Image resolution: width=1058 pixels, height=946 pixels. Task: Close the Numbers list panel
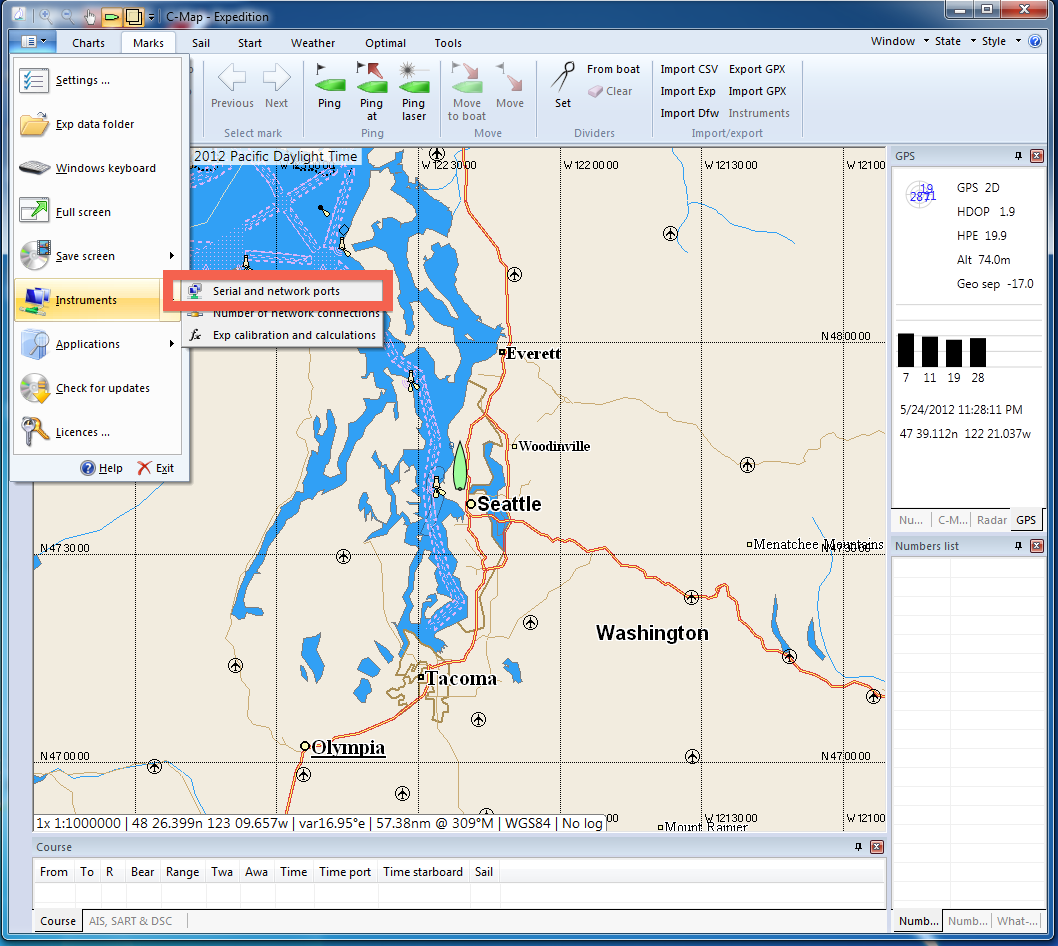(x=1037, y=546)
